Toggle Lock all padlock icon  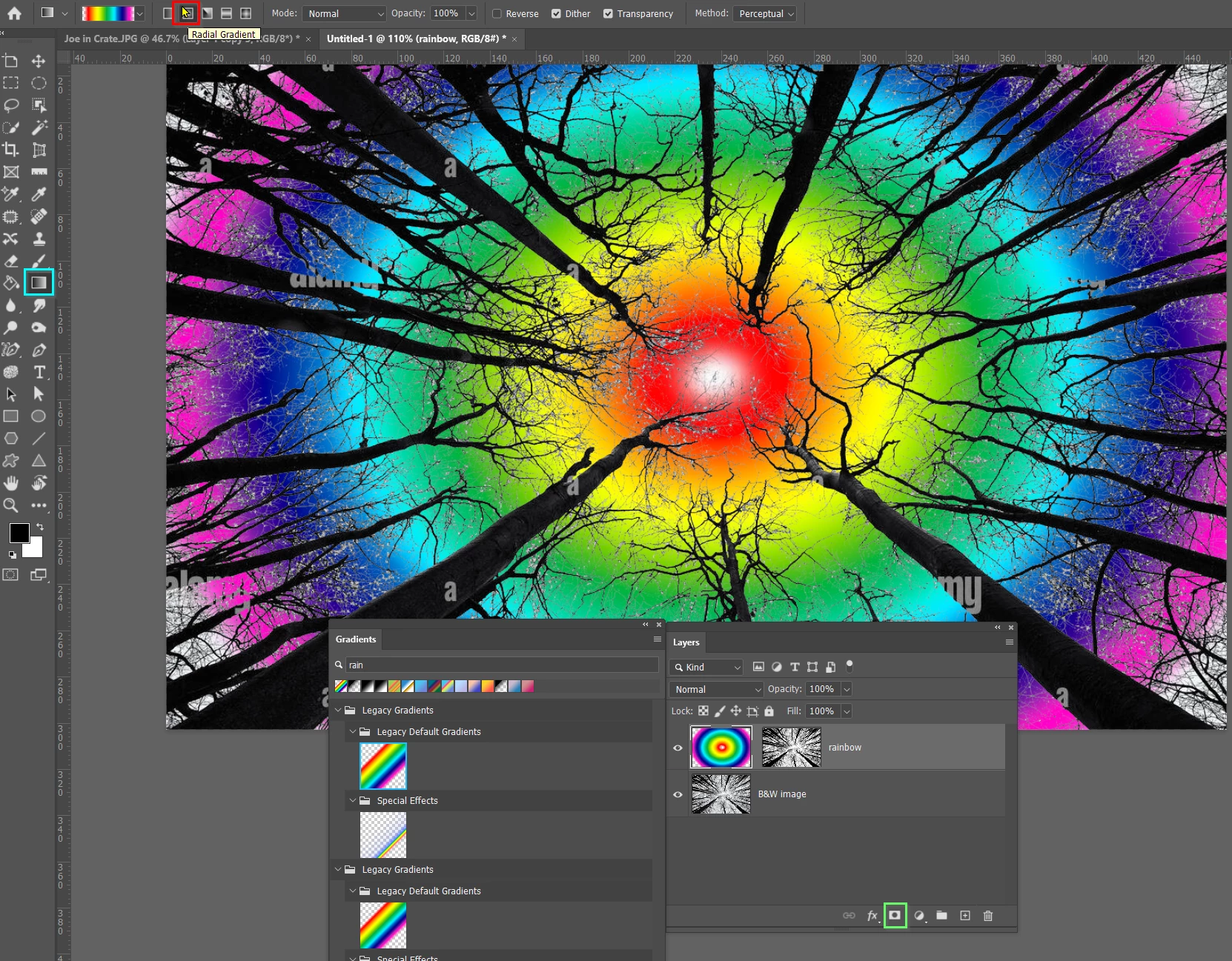(769, 711)
